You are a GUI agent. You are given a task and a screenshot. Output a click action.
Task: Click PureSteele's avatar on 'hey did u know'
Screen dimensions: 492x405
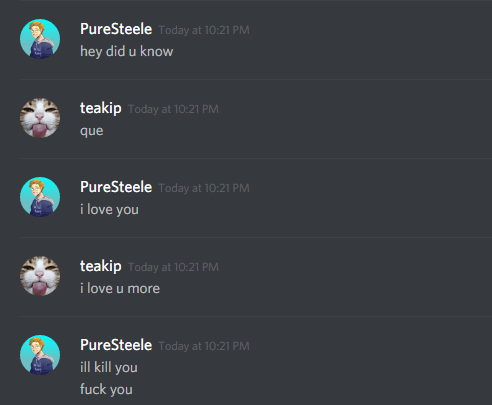40,39
